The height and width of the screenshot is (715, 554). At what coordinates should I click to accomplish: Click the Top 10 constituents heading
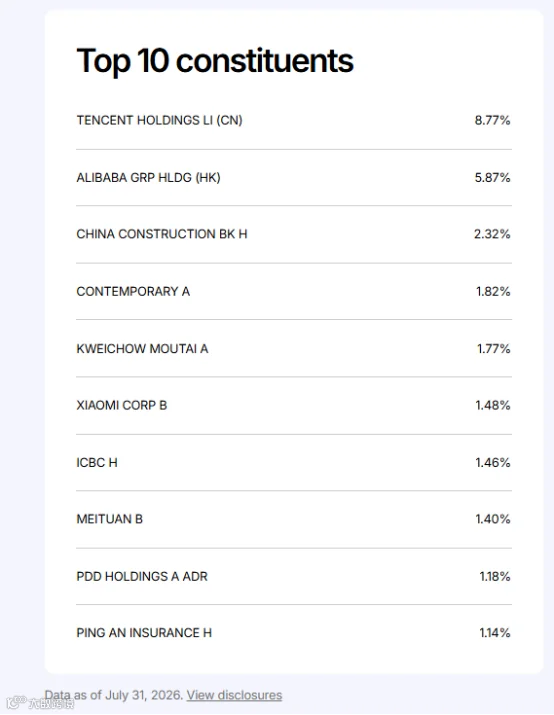pyautogui.click(x=215, y=61)
